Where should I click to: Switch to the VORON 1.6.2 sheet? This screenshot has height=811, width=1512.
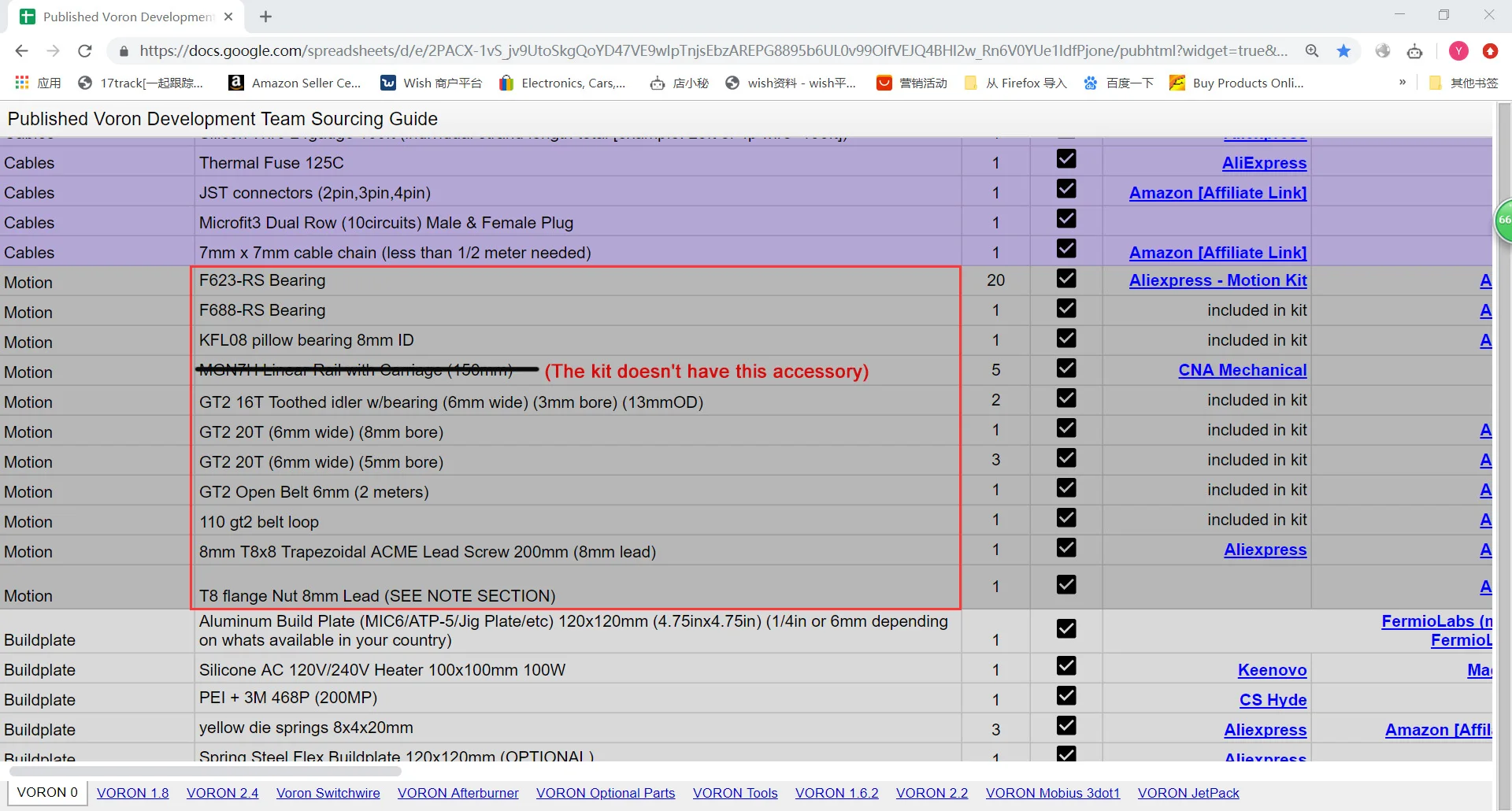836,793
